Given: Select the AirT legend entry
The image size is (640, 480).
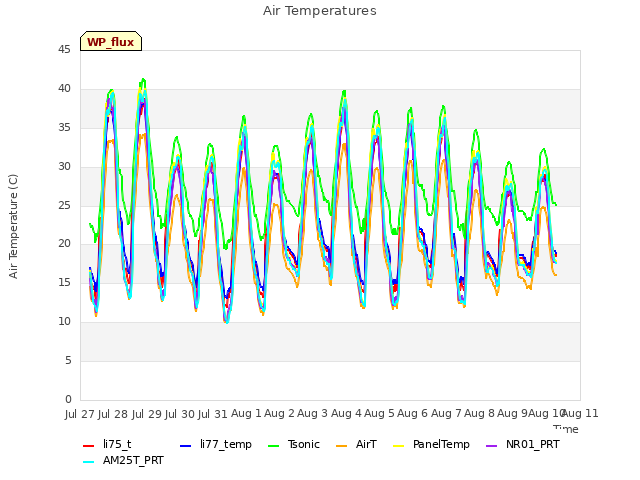Looking at the screenshot, I should tap(356, 444).
